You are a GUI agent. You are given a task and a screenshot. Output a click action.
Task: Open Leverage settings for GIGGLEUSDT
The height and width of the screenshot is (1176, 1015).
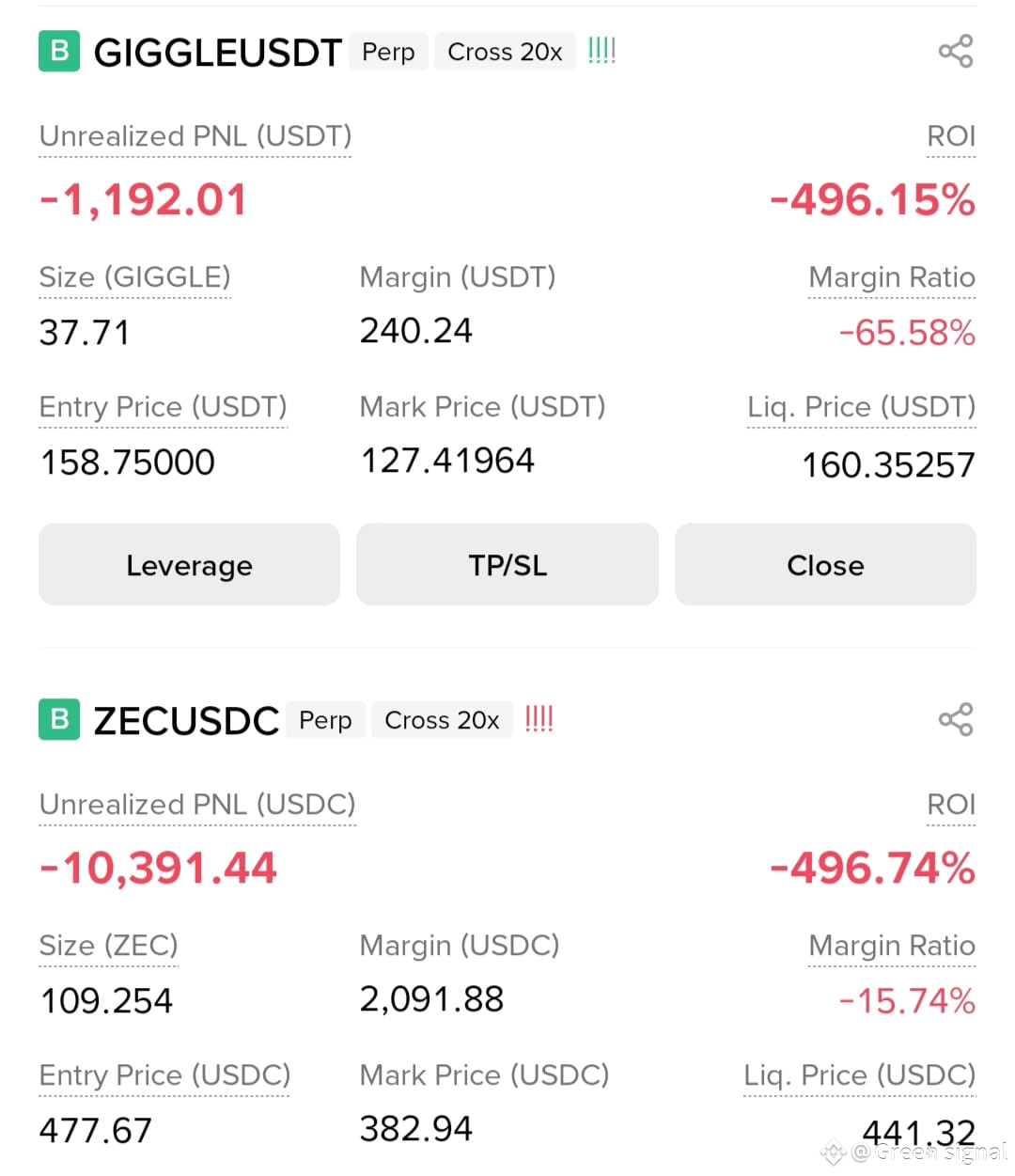pyautogui.click(x=189, y=565)
